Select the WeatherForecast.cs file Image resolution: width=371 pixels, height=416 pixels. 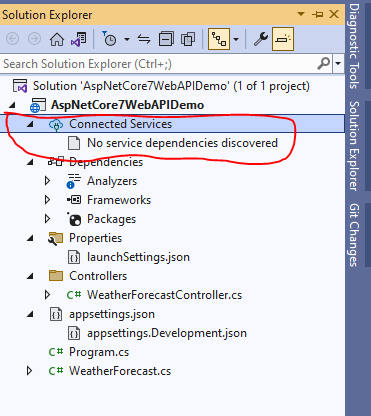tap(120, 371)
